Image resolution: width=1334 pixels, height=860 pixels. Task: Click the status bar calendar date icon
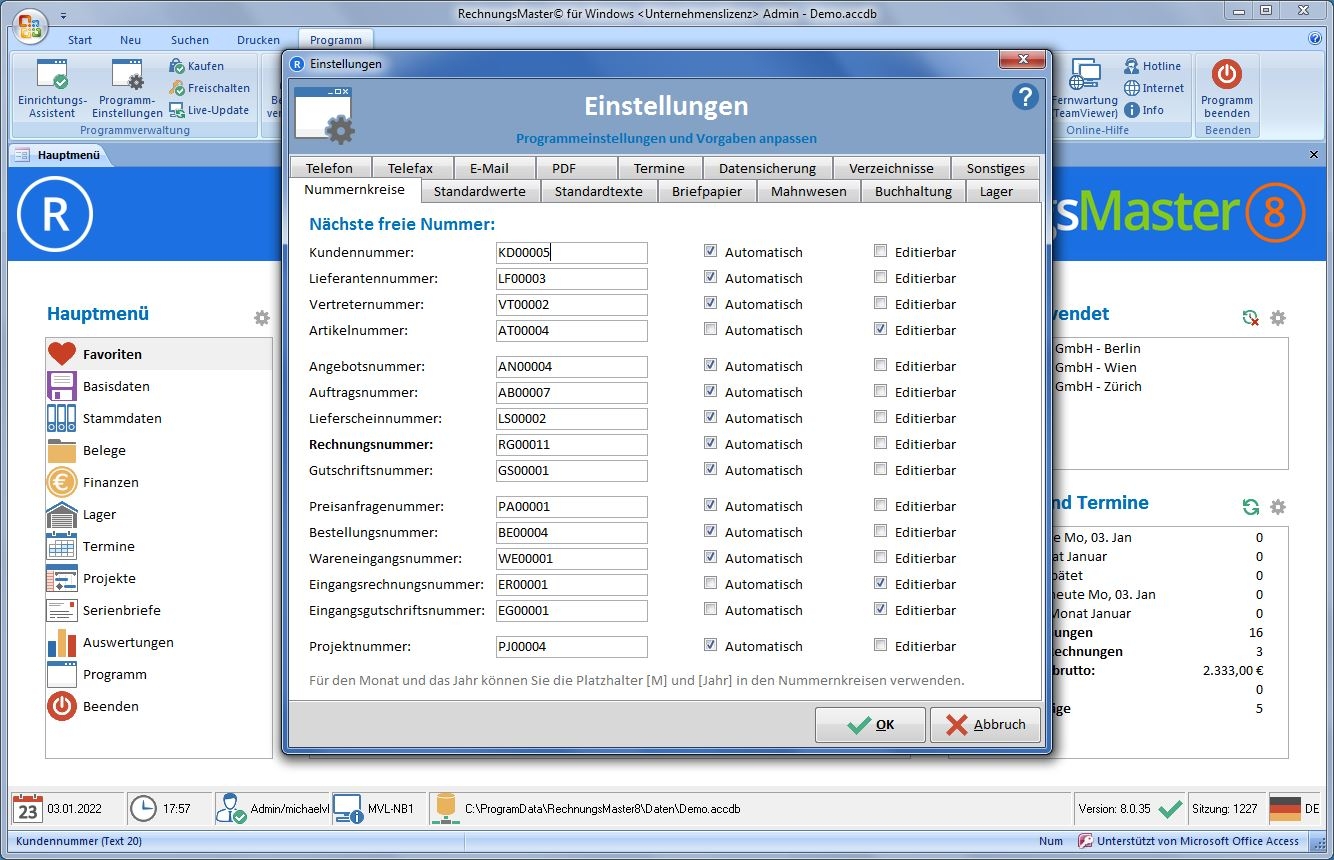(28, 808)
